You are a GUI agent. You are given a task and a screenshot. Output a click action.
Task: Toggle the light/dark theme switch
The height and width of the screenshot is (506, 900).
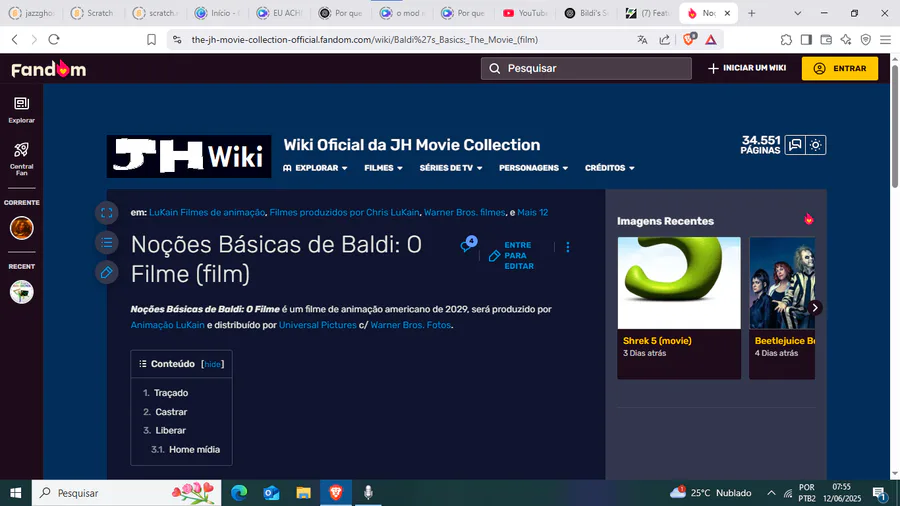click(x=816, y=145)
